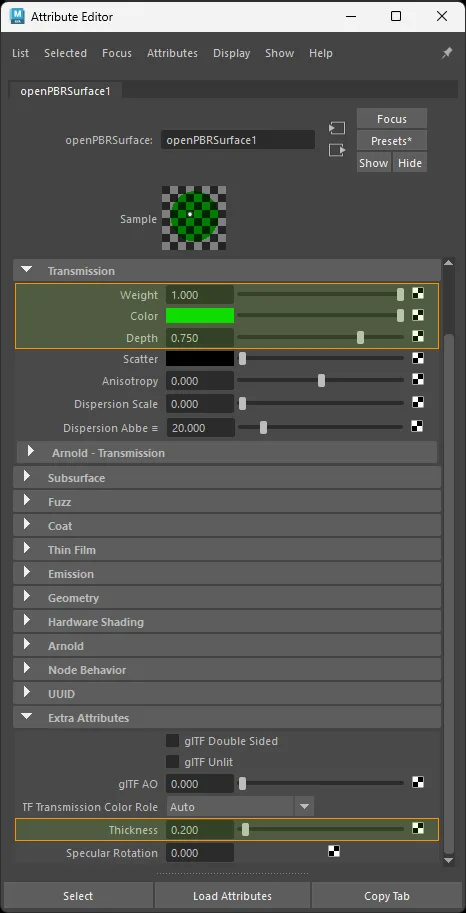Click the Depth map checker icon
Image resolution: width=466 pixels, height=913 pixels.
coord(418,336)
